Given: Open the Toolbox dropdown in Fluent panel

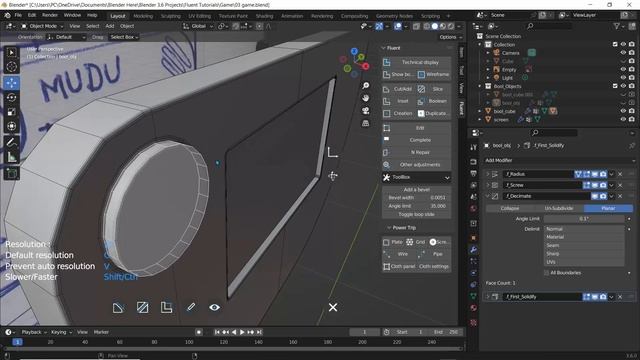Looking at the screenshot, I should 416,178.
